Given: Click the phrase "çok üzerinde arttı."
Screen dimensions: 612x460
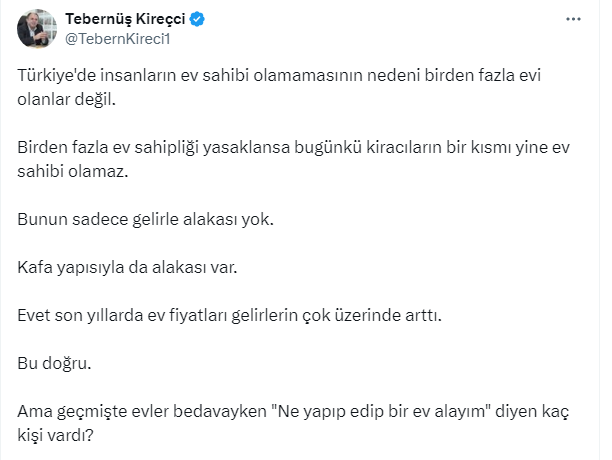Looking at the screenshot, I should tap(376, 315).
